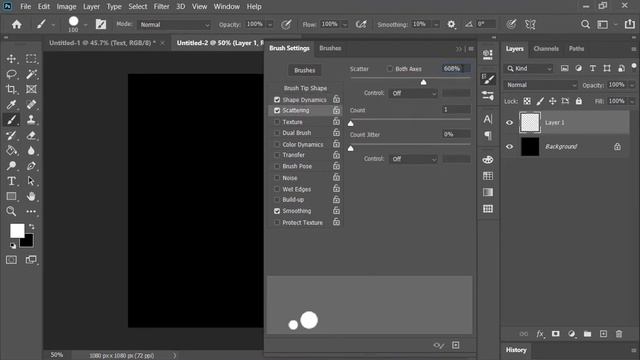
Task: Select the Move tool
Action: (x=11, y=59)
